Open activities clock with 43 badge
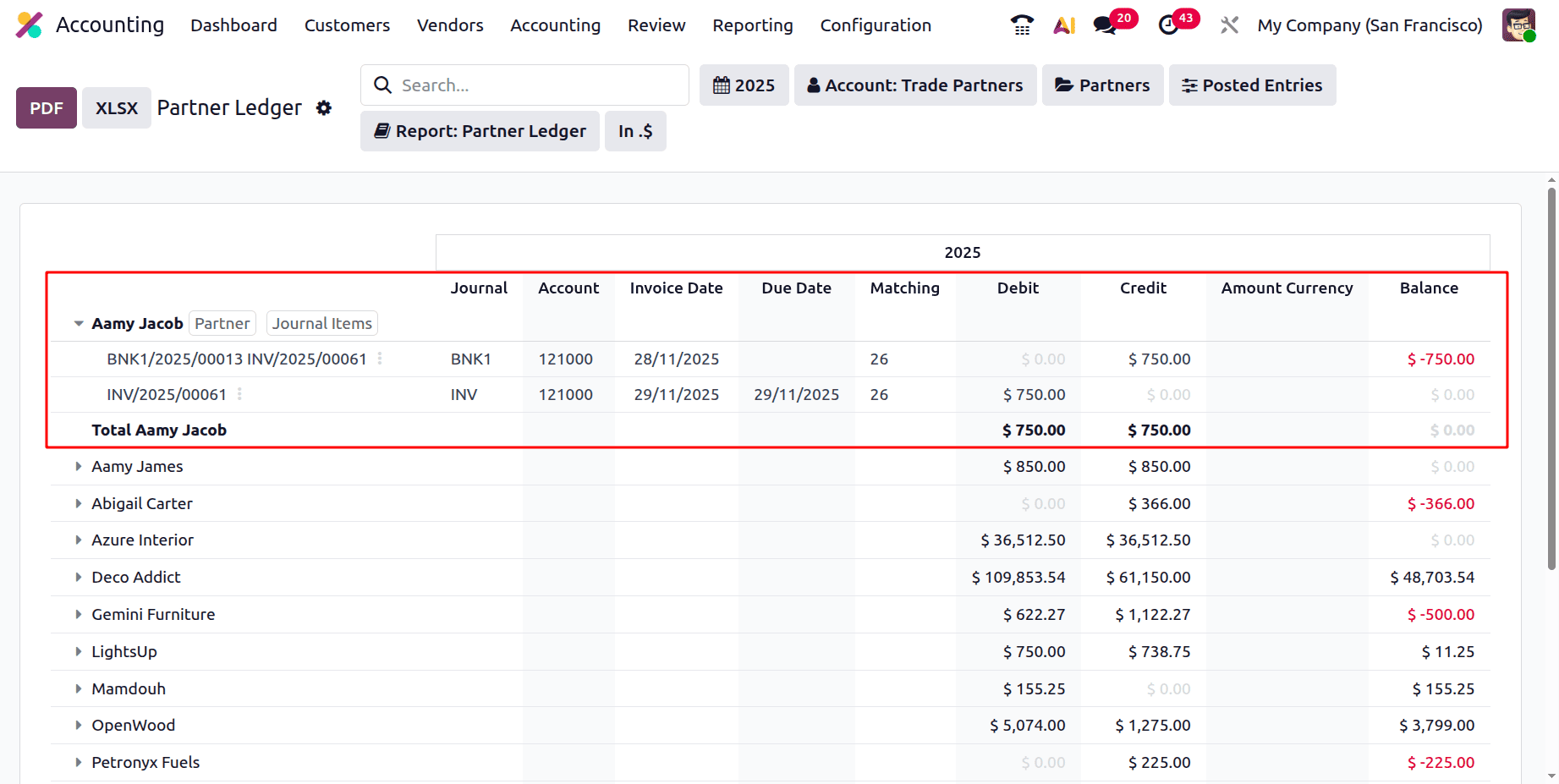This screenshot has width=1559, height=784. [1177, 23]
